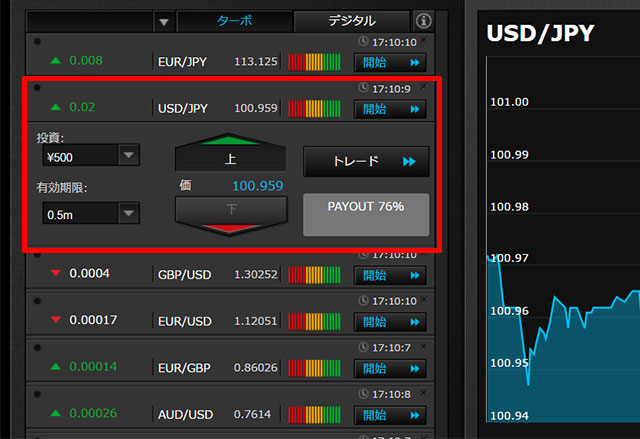Screen dimensions: 640x439
Task: Click the green up arrow beside 0.00026
Action: pos(56,413)
